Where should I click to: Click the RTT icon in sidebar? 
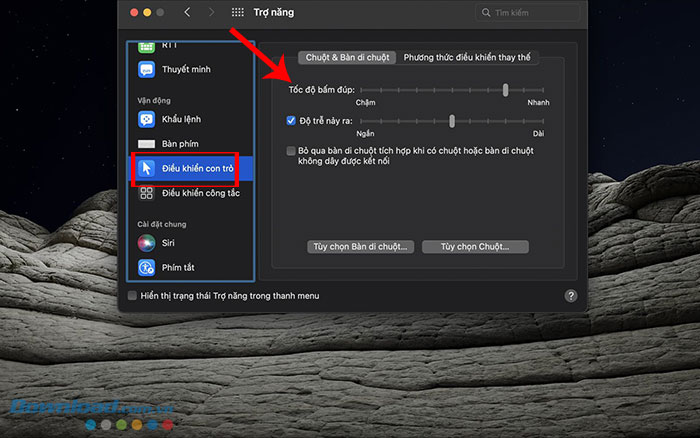tap(146, 47)
